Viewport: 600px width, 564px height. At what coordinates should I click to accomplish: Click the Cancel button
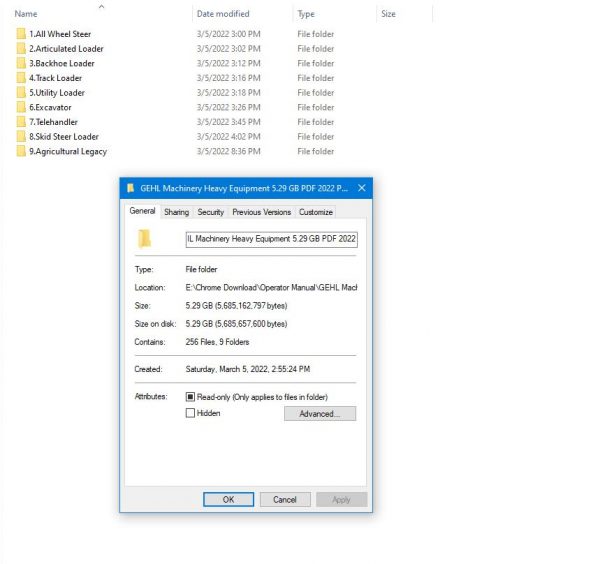point(285,499)
